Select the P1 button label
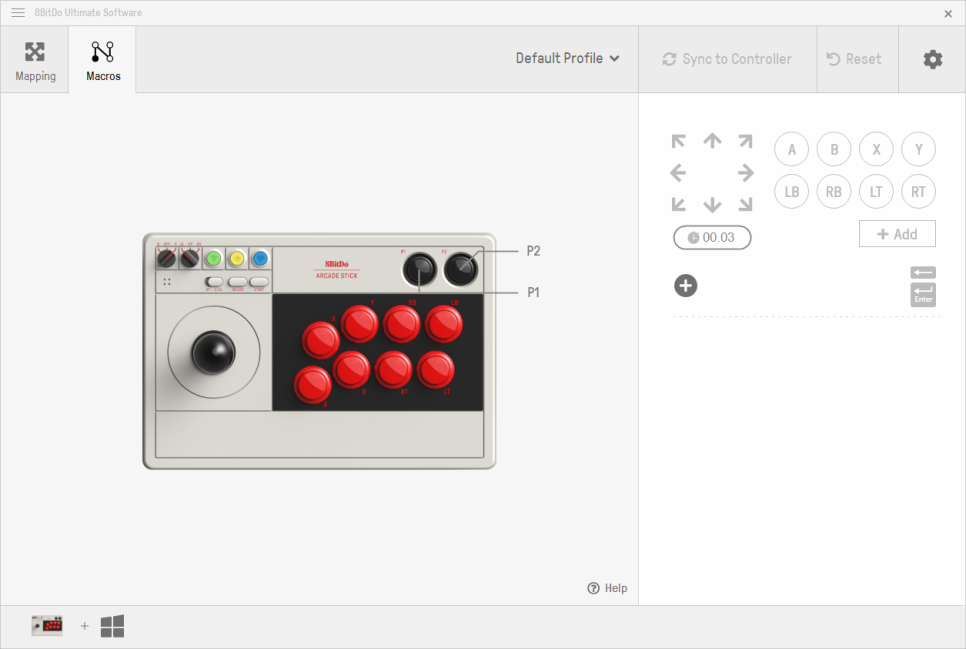Image resolution: width=966 pixels, height=649 pixels. point(534,292)
